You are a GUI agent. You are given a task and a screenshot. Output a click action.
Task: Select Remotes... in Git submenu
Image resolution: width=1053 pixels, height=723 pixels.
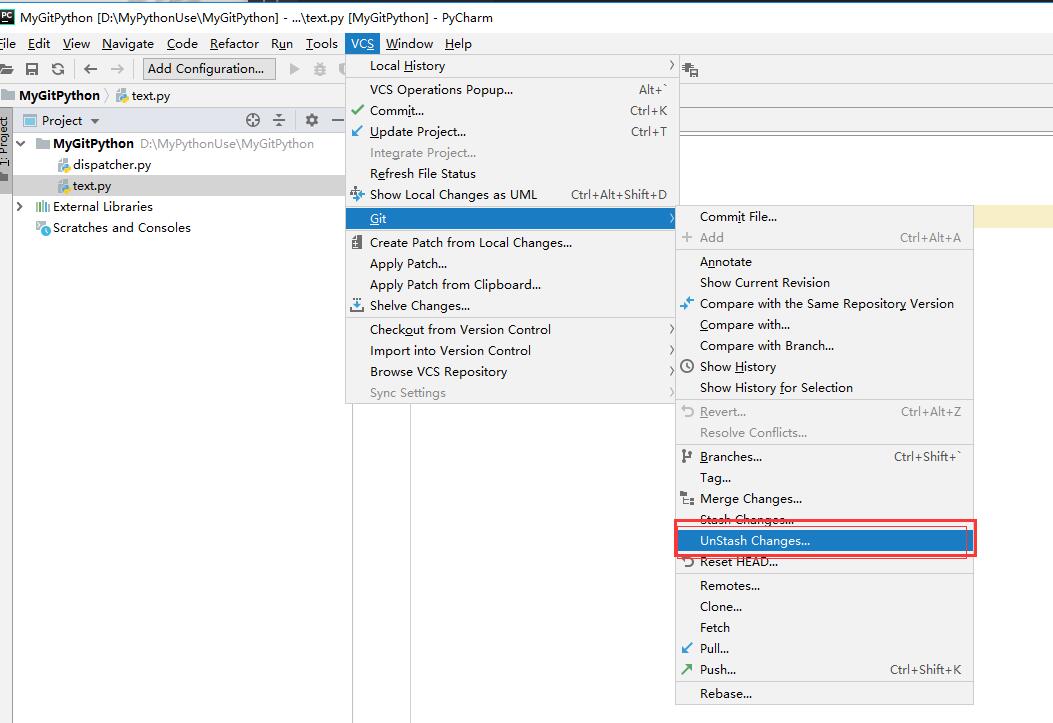[824, 585]
